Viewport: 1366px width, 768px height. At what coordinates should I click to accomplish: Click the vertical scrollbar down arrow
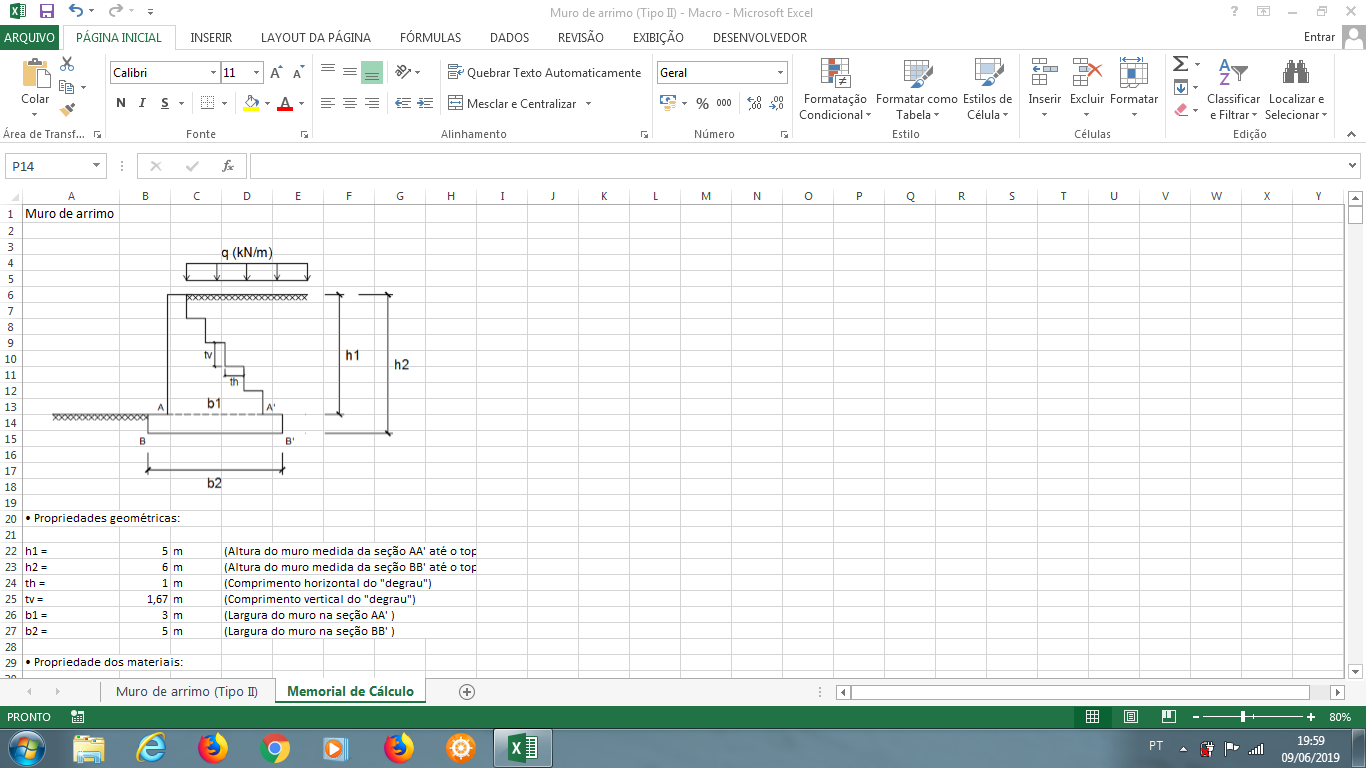1356,671
